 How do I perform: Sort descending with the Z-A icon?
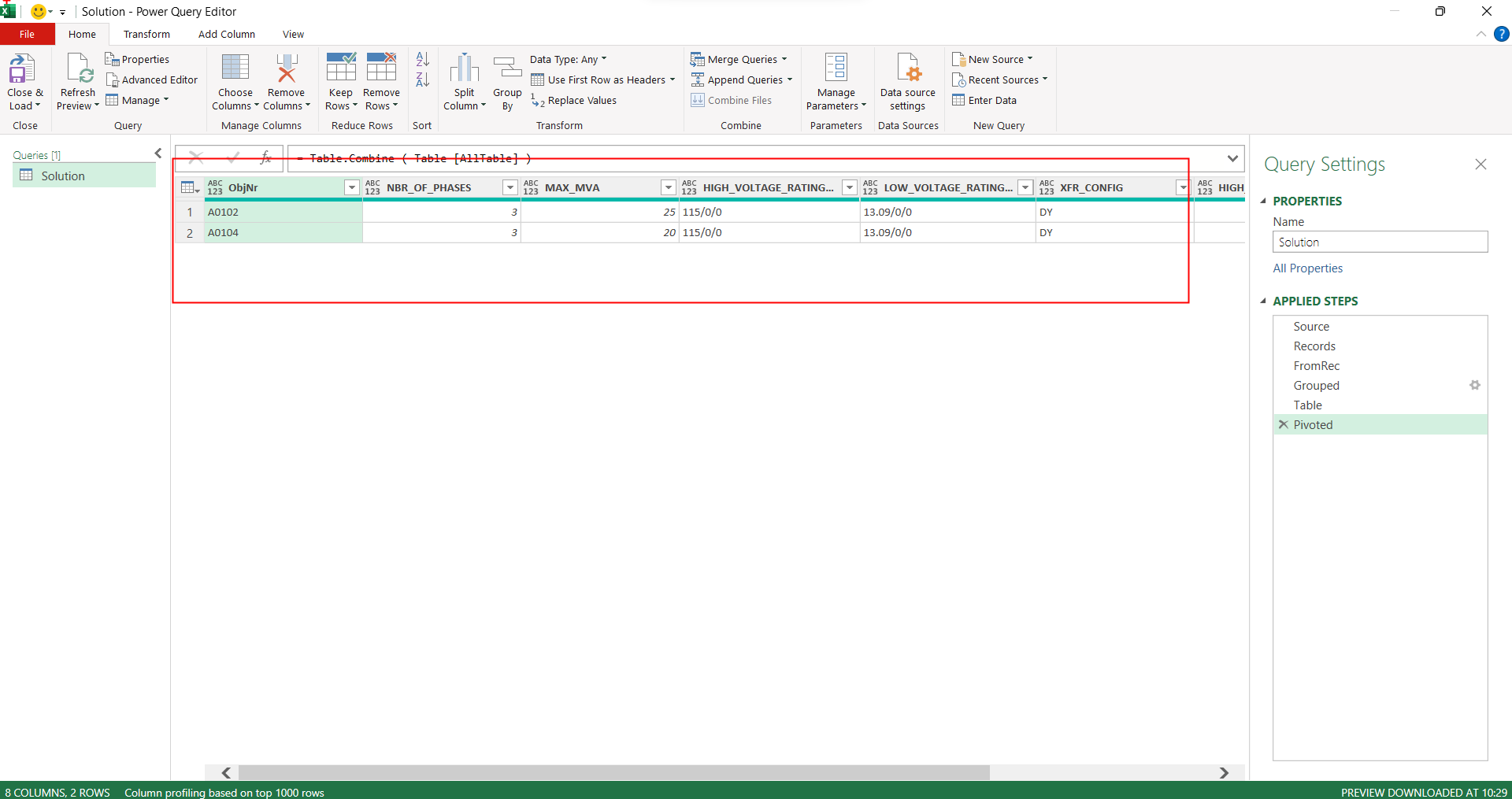pyautogui.click(x=422, y=80)
